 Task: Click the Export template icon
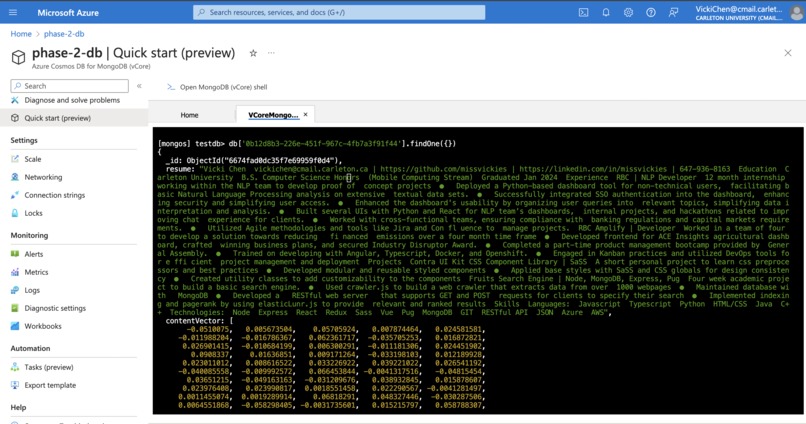(x=15, y=385)
